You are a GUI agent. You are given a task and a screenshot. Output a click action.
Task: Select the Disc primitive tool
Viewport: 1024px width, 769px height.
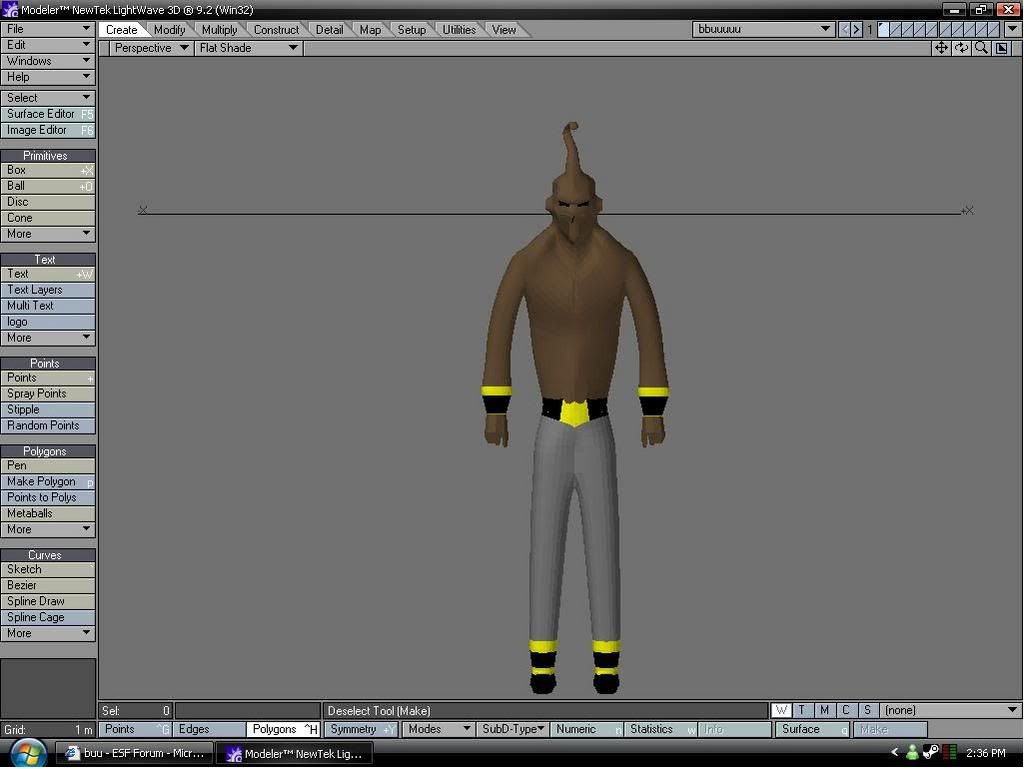click(x=48, y=202)
